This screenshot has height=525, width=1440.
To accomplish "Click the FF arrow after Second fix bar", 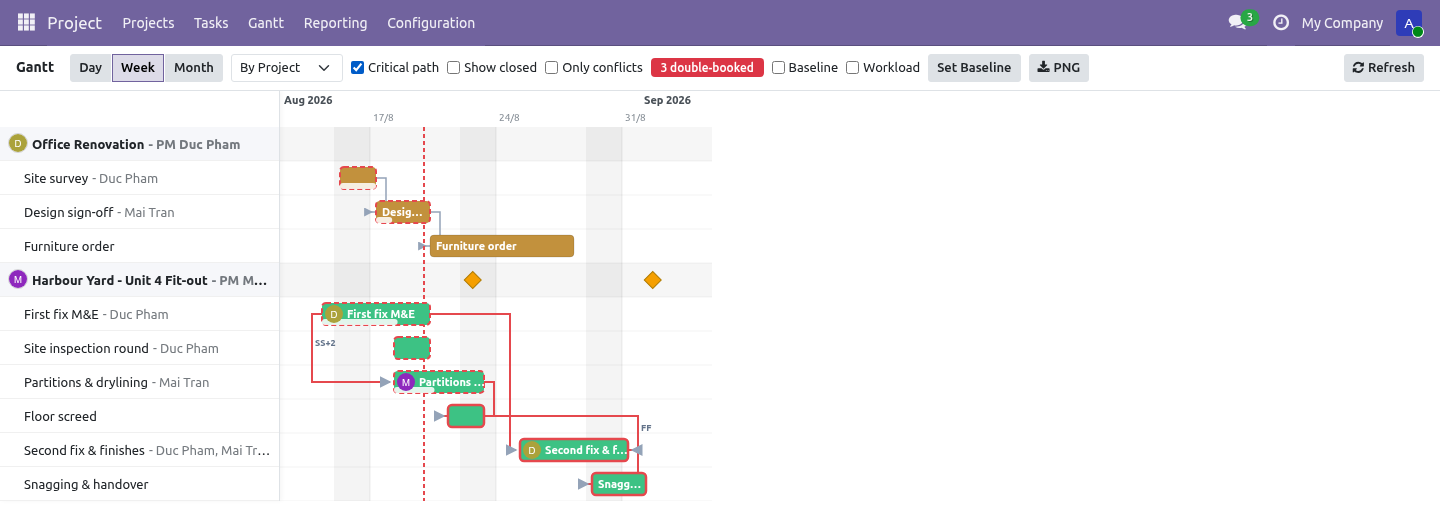I will pyautogui.click(x=637, y=450).
